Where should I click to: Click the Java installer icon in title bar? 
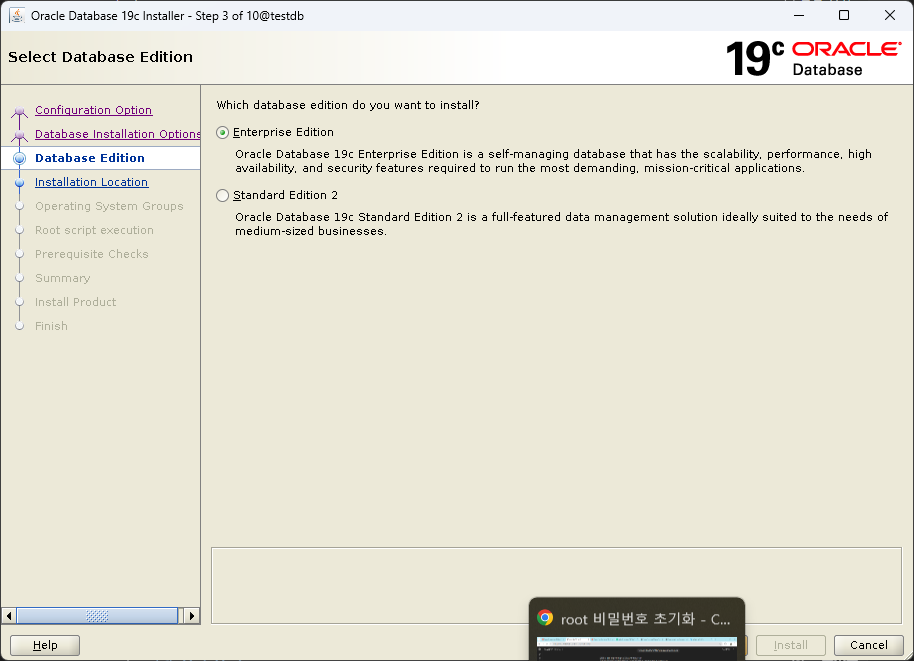pyautogui.click(x=17, y=16)
